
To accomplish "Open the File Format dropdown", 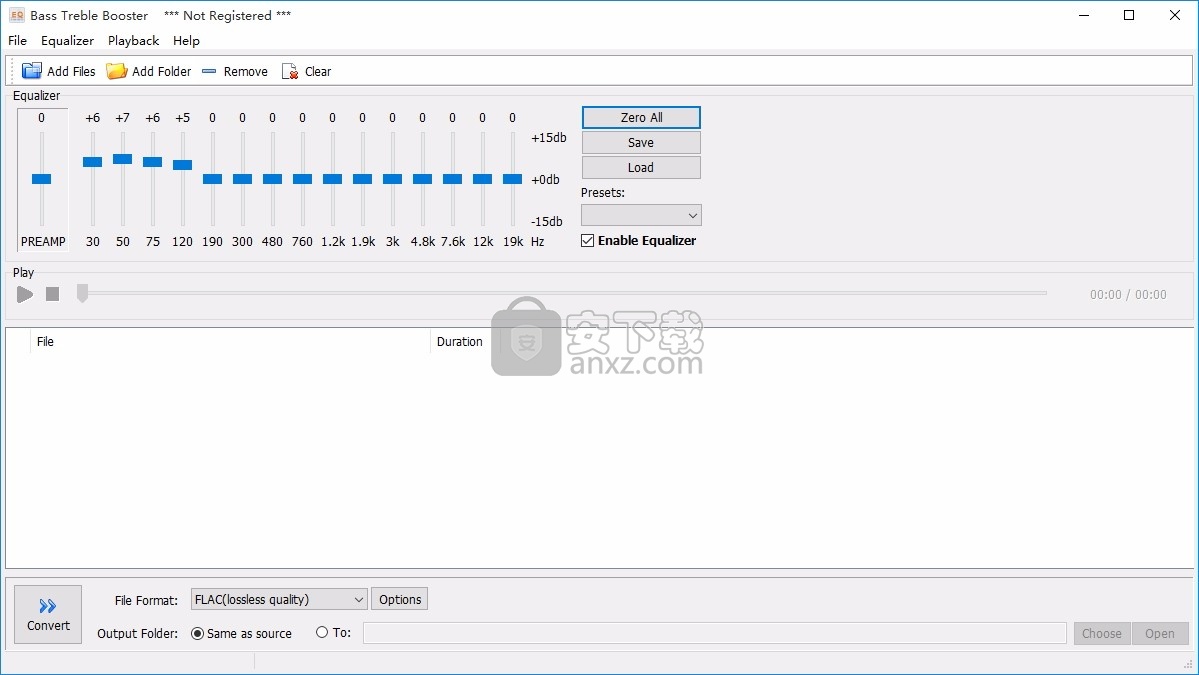I will [278, 599].
